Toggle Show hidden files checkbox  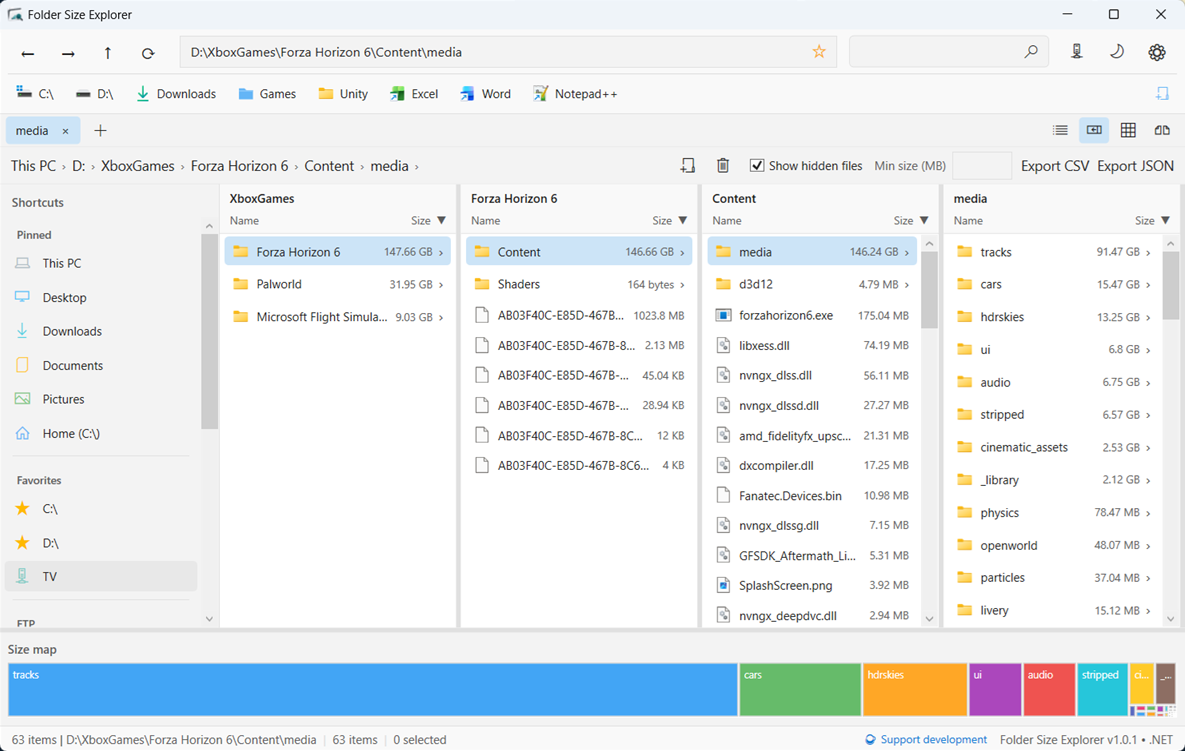point(756,165)
